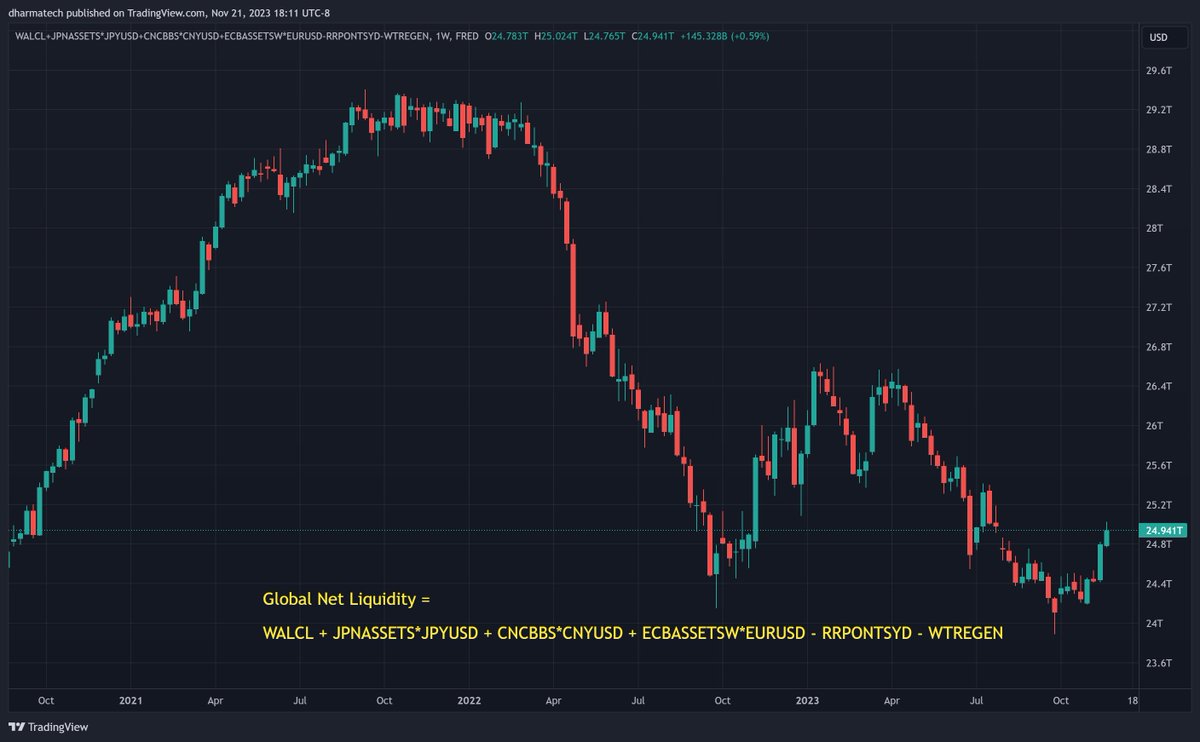
Task: Click the 2021 label on time axis
Action: pos(130,701)
